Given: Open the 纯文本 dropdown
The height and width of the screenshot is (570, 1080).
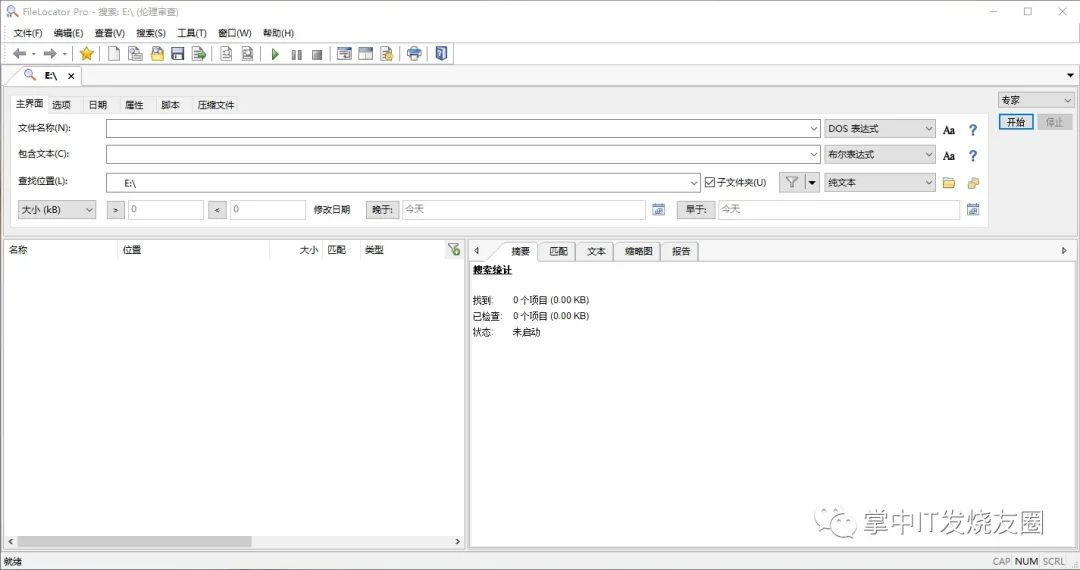Looking at the screenshot, I should click(x=880, y=182).
